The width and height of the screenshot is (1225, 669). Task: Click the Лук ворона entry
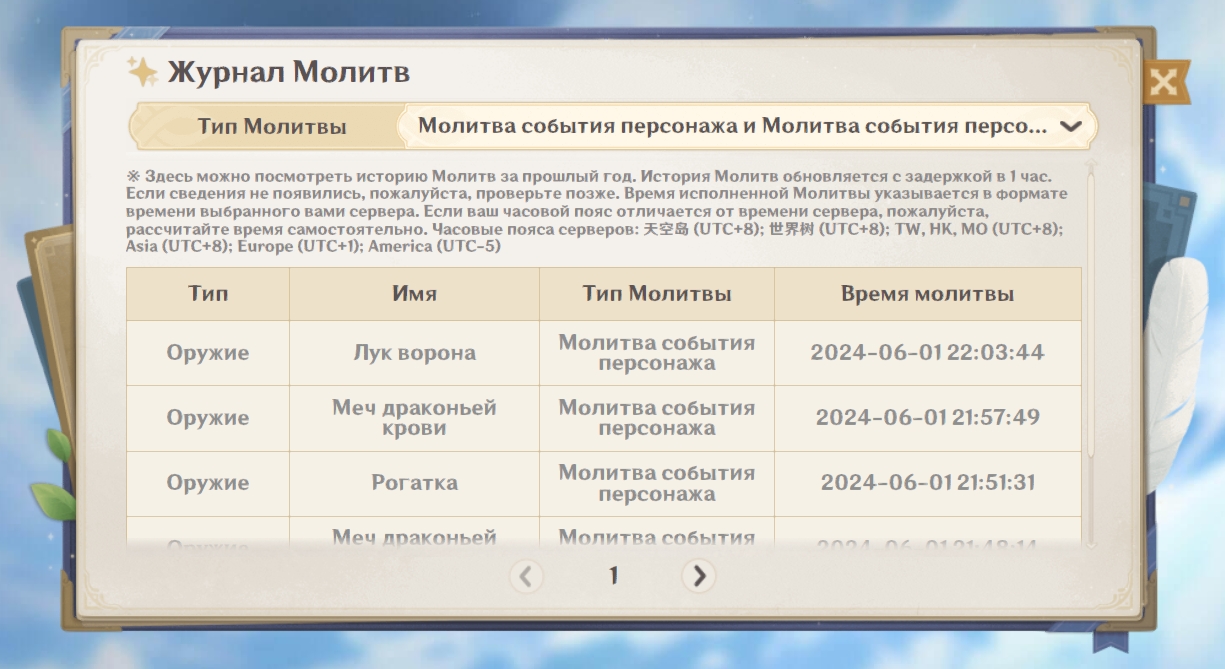point(414,353)
